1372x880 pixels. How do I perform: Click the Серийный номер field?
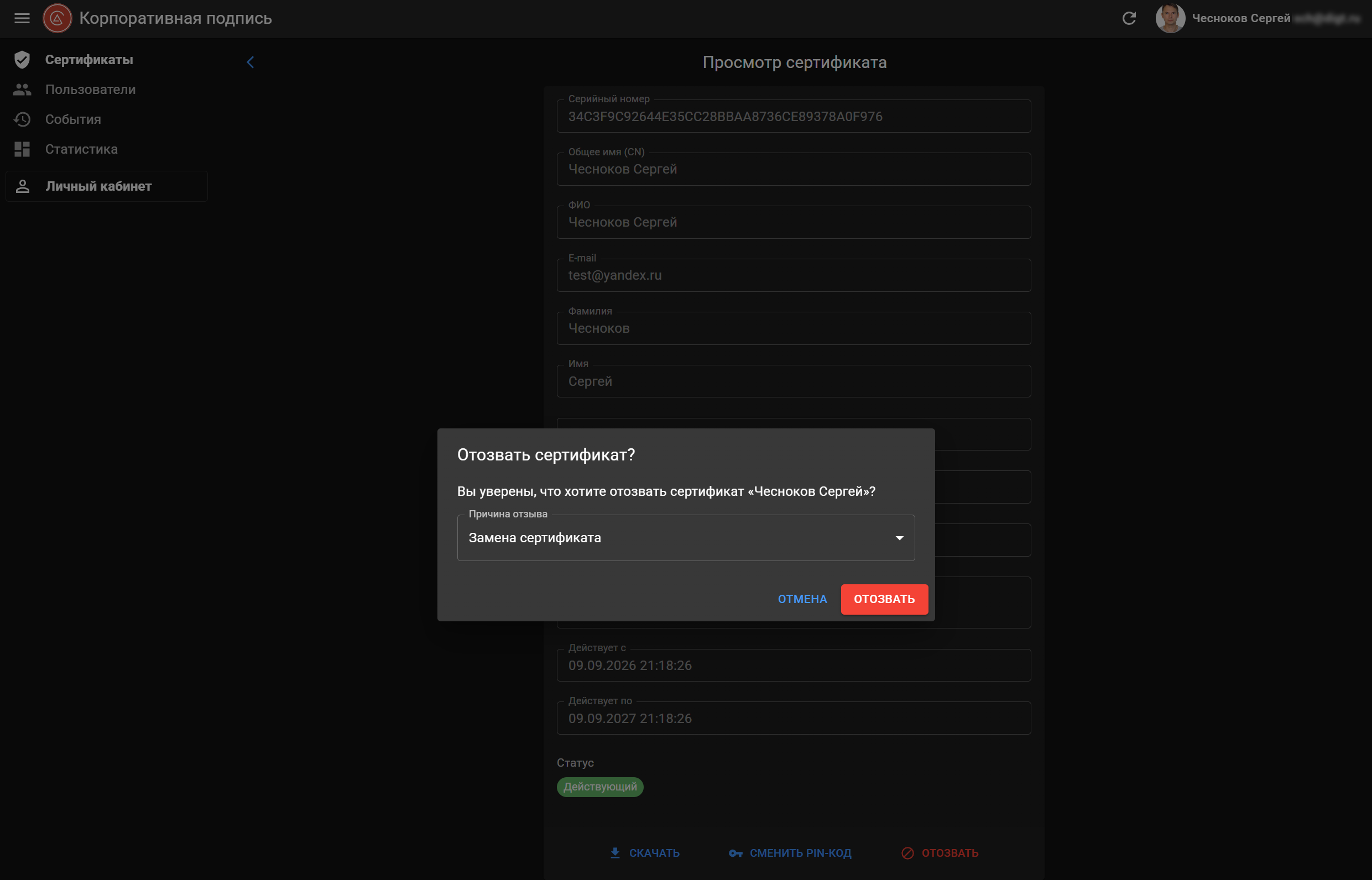point(794,117)
